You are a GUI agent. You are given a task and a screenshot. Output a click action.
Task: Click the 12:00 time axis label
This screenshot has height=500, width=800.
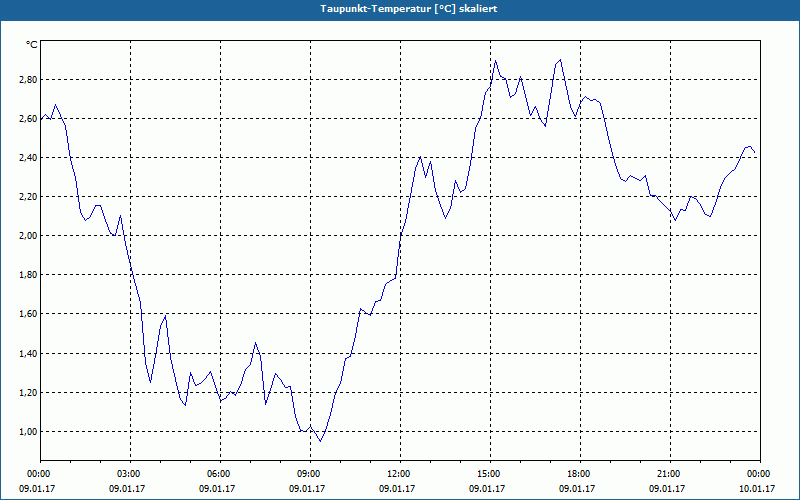click(400, 474)
